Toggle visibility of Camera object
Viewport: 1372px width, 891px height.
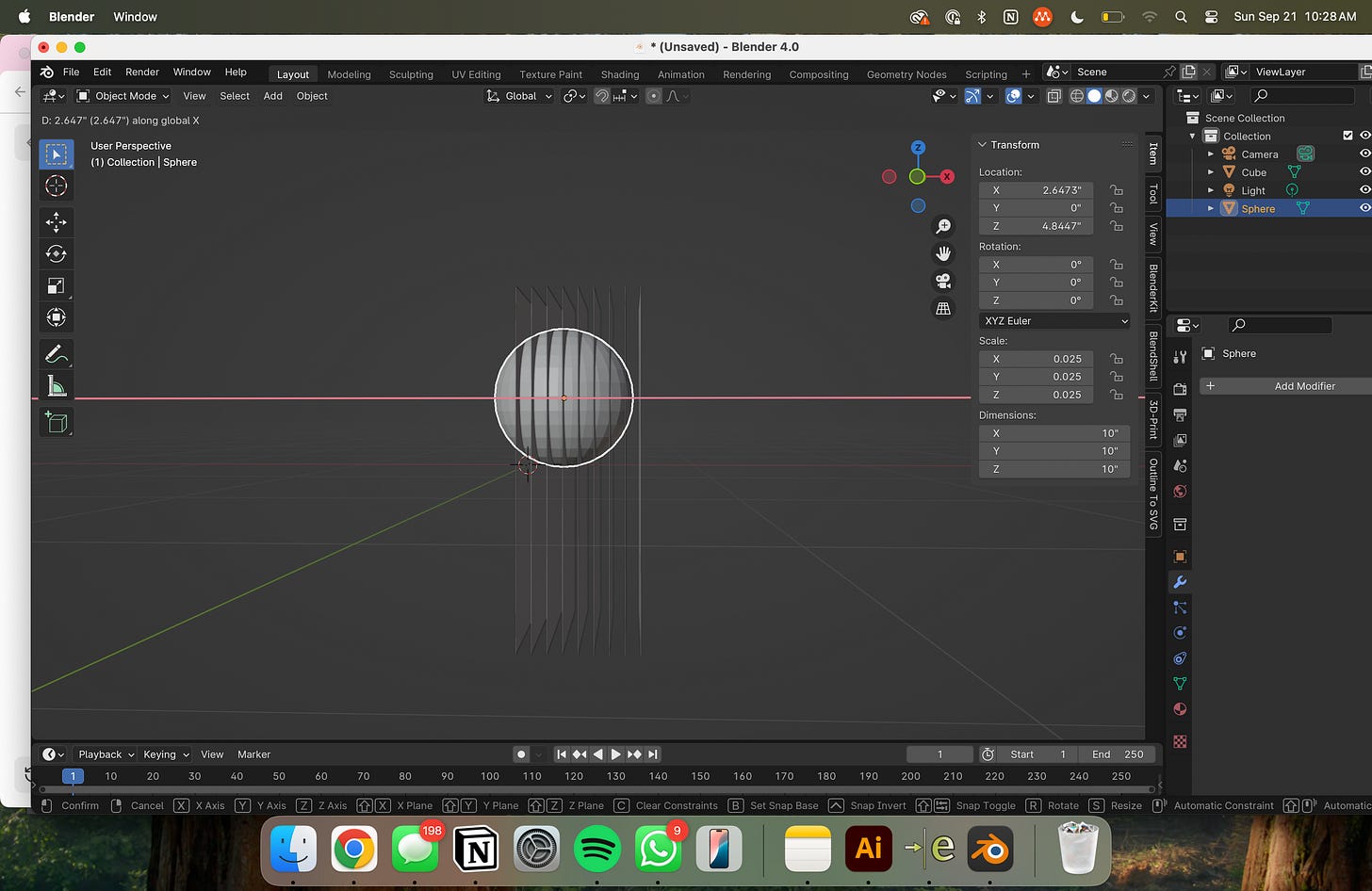coord(1364,154)
